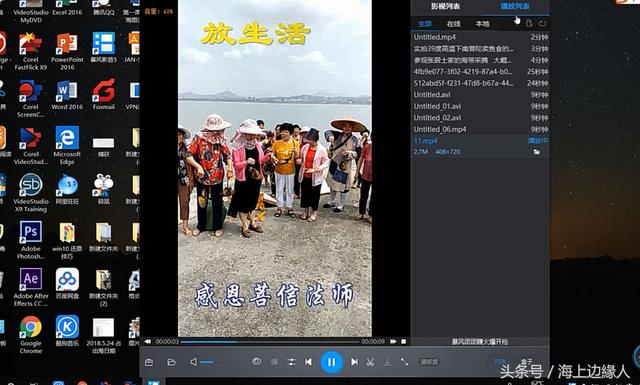Select Untitled_02.avi in the playlist

tap(480, 118)
